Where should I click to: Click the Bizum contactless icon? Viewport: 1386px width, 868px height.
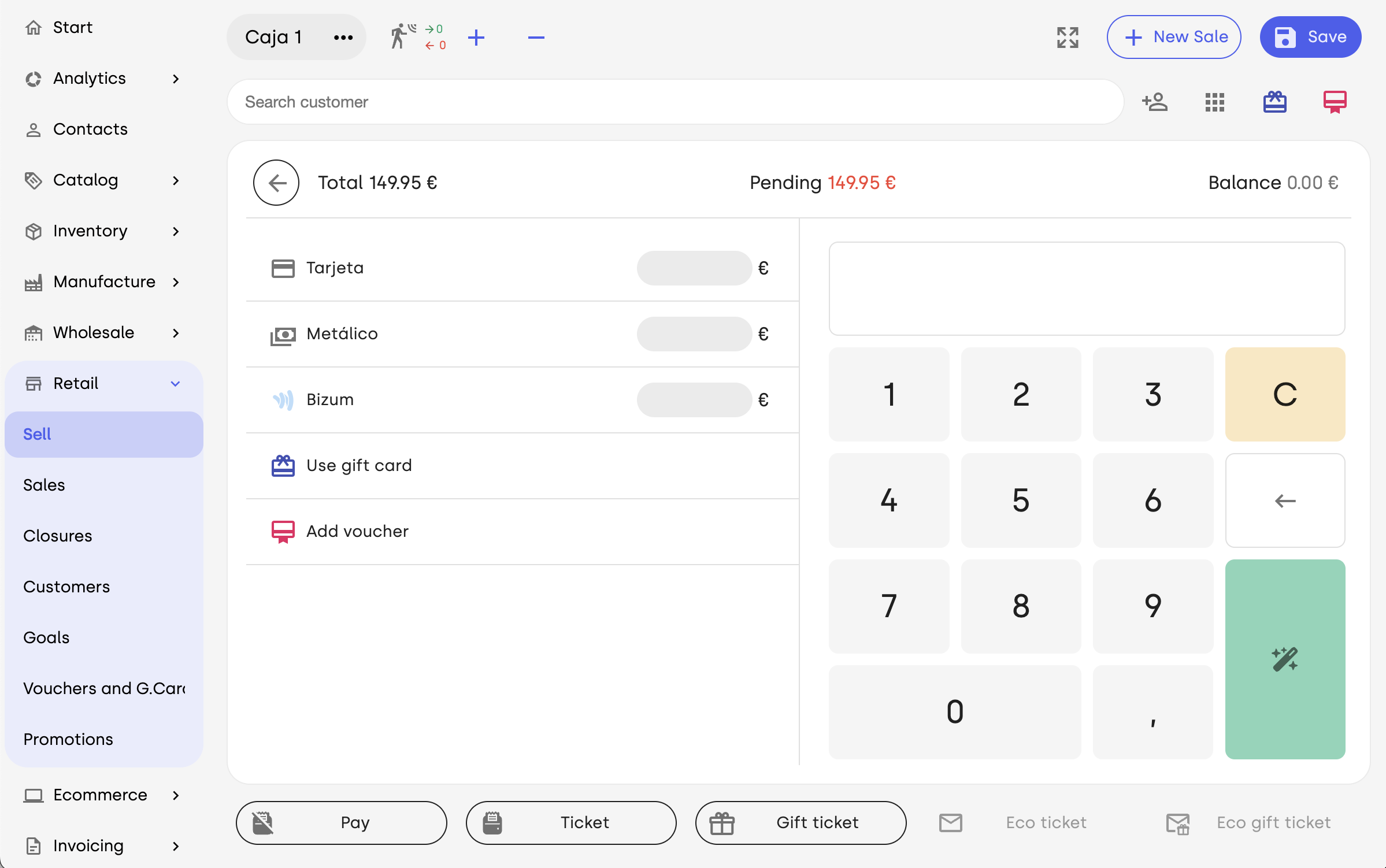(283, 400)
